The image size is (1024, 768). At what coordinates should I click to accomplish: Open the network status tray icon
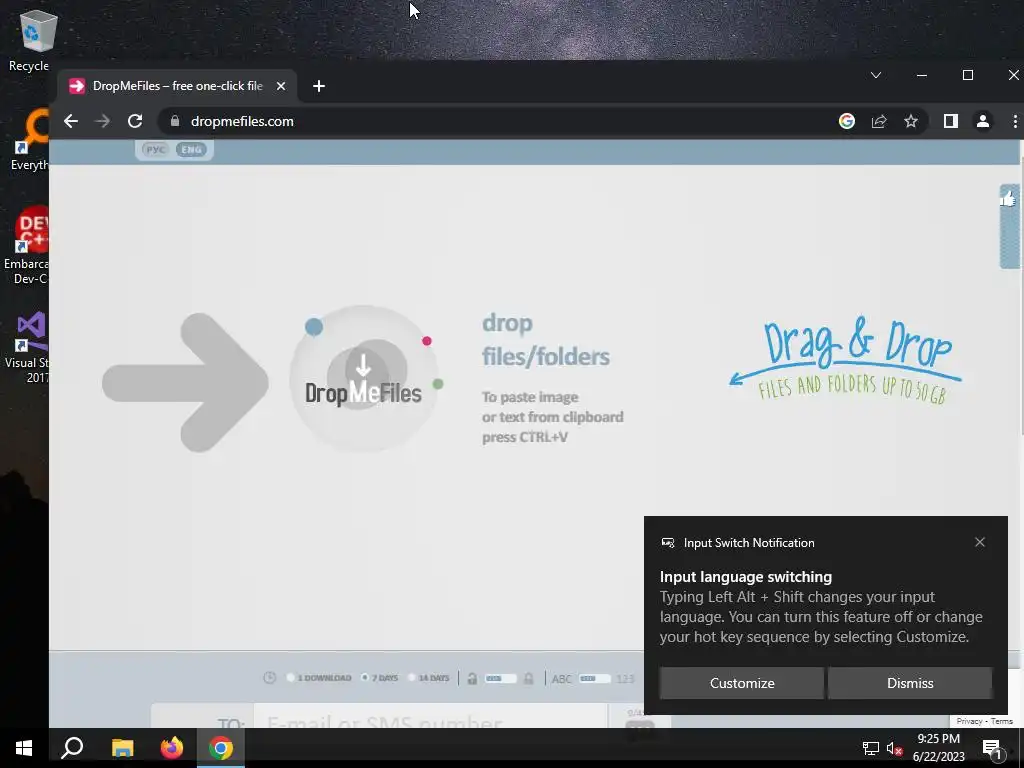click(871, 748)
